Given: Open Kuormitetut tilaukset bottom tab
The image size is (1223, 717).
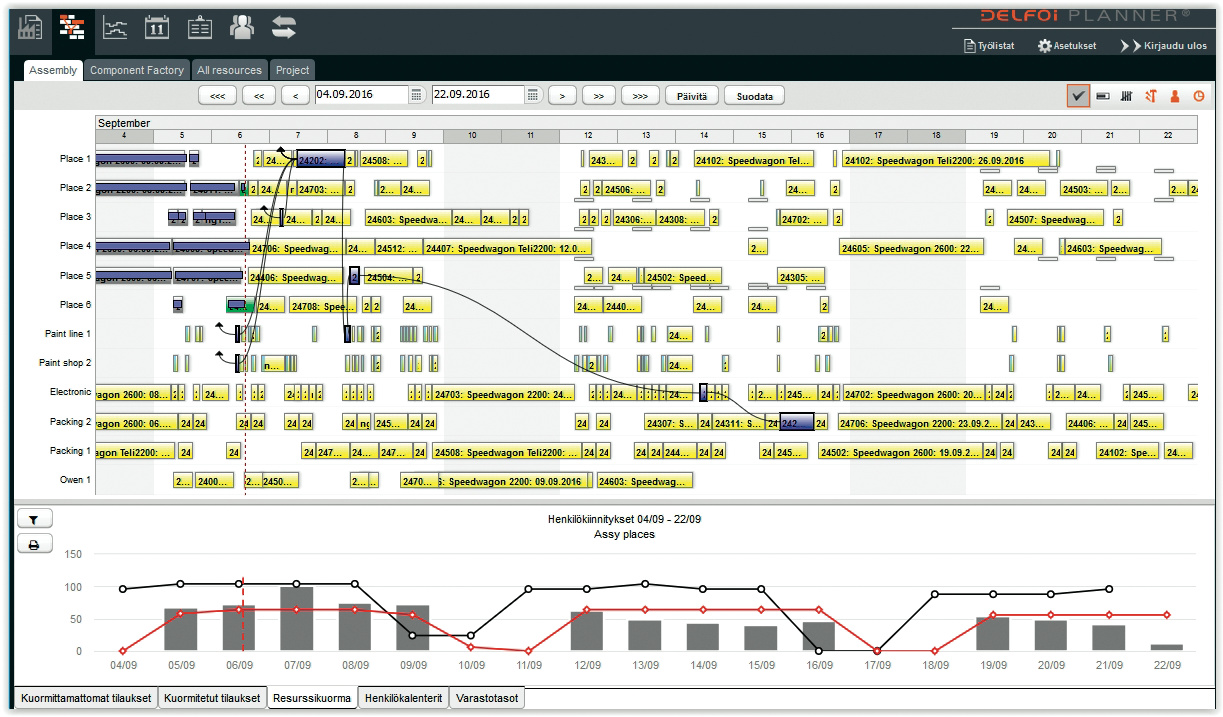Looking at the screenshot, I should [x=213, y=698].
